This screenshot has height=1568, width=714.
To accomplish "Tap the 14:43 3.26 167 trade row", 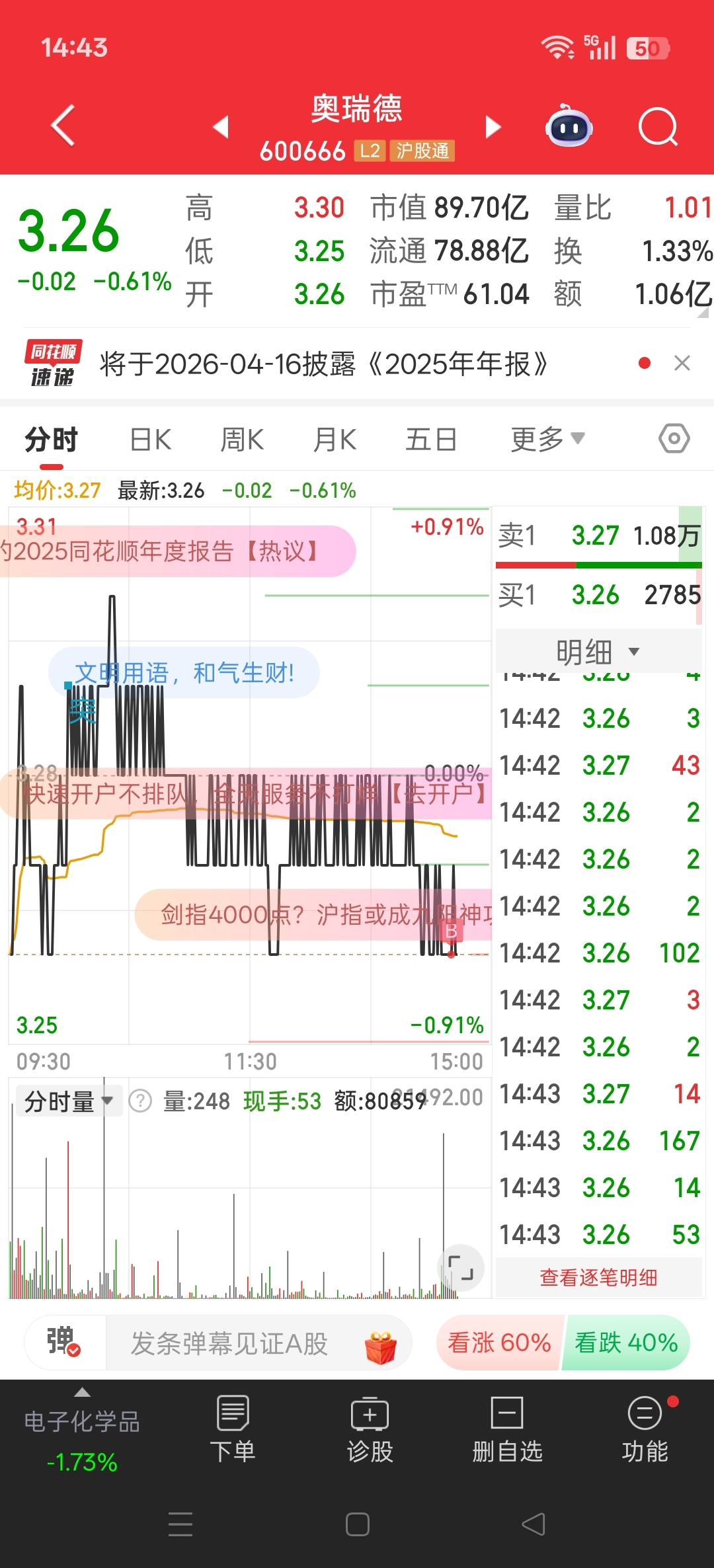I will tap(598, 1141).
